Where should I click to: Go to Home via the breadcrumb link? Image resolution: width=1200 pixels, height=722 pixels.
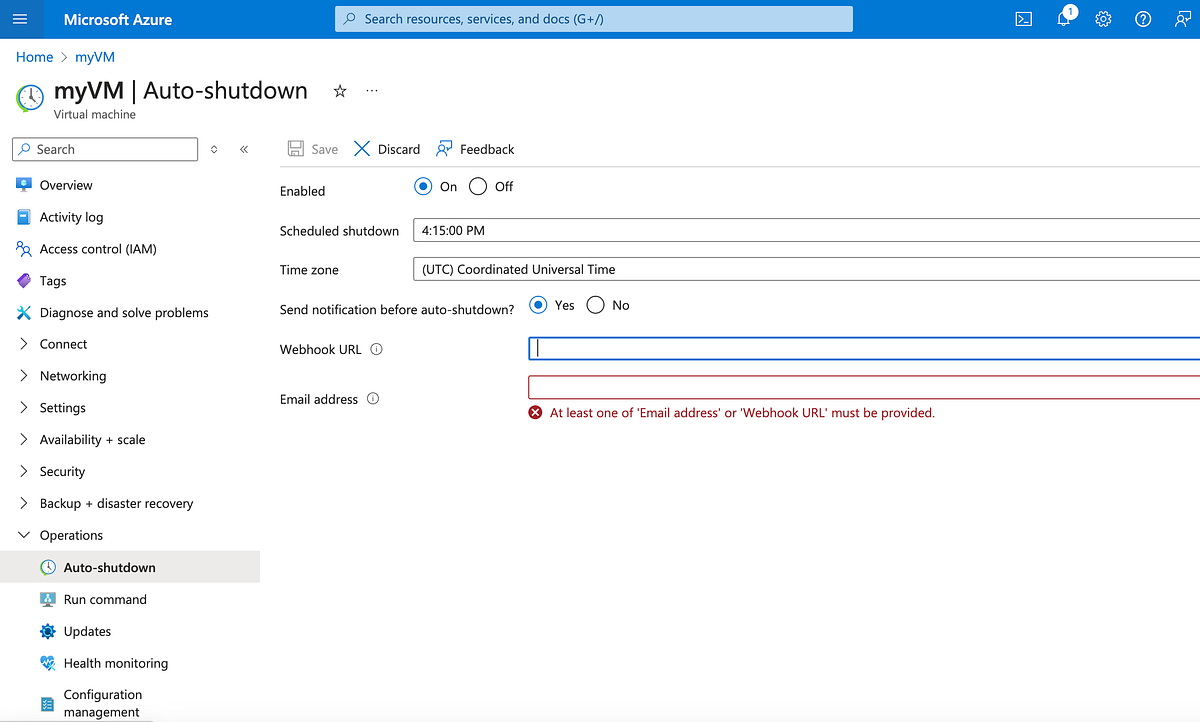click(34, 57)
